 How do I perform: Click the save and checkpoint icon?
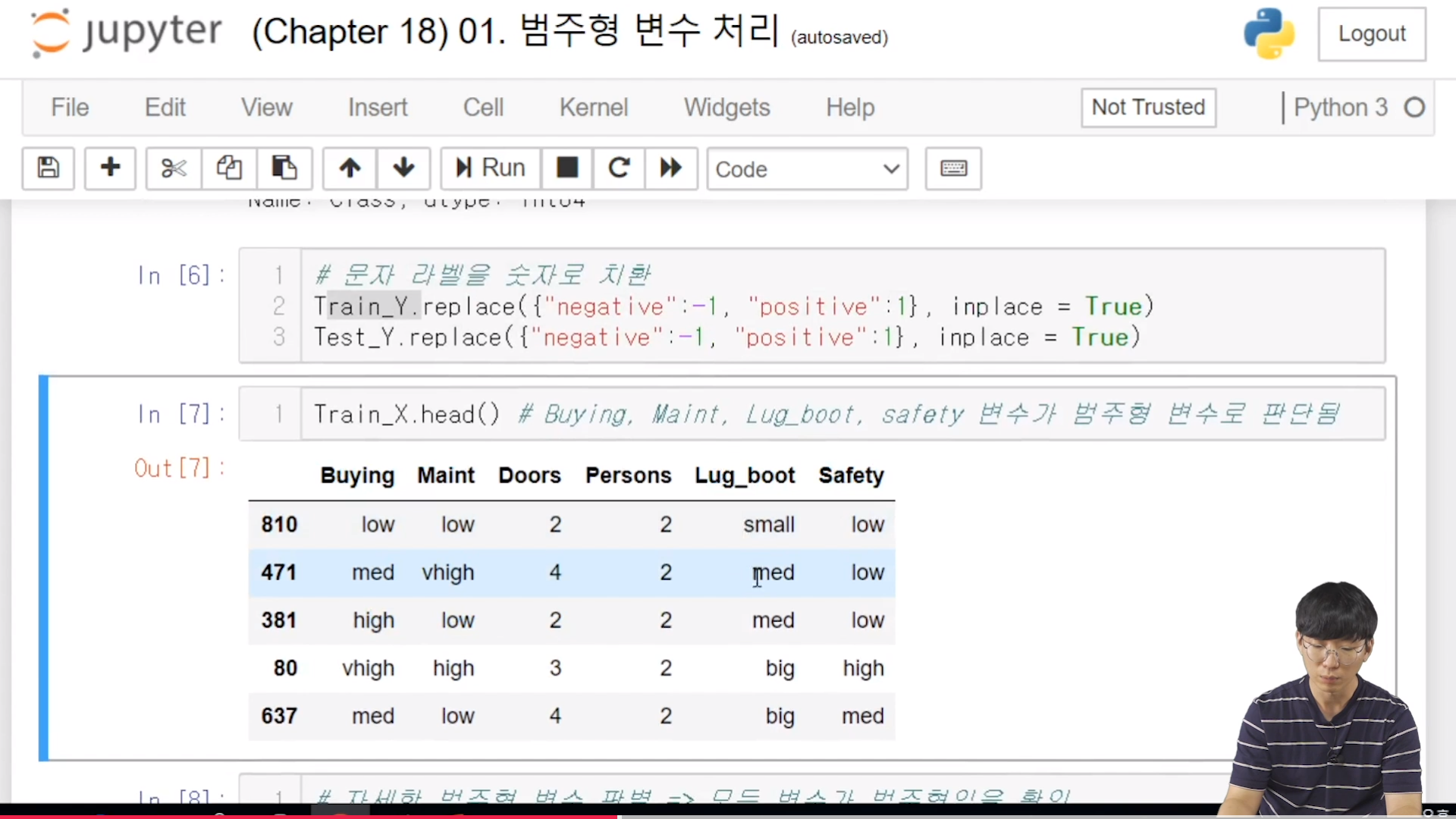pos(48,168)
